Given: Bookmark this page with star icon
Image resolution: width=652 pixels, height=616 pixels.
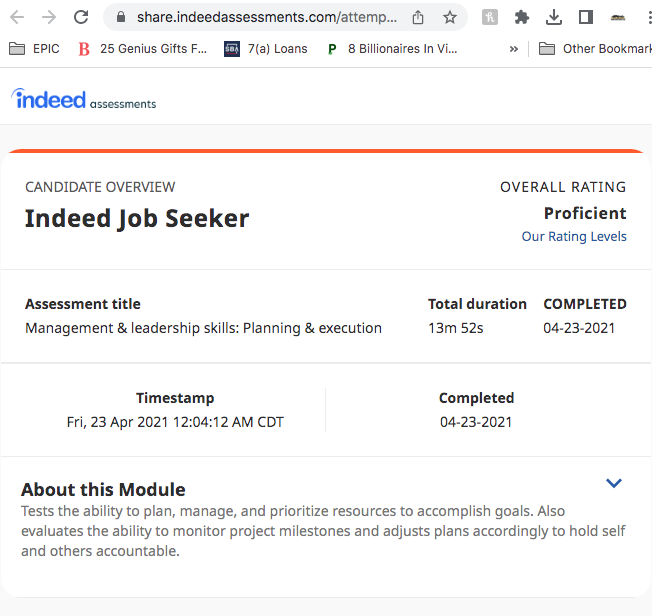Looking at the screenshot, I should click(x=449, y=17).
